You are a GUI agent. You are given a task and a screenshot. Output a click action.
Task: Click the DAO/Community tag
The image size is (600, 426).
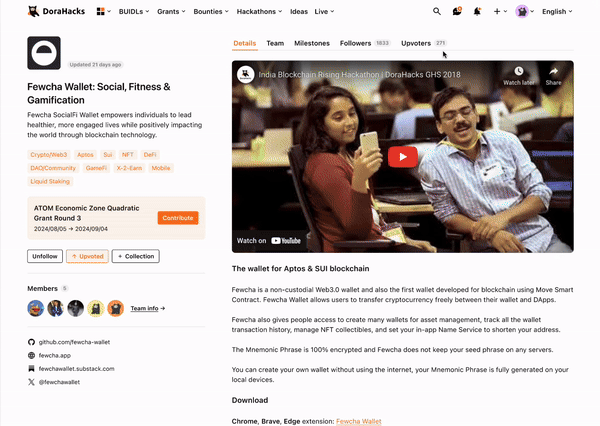tap(53, 168)
